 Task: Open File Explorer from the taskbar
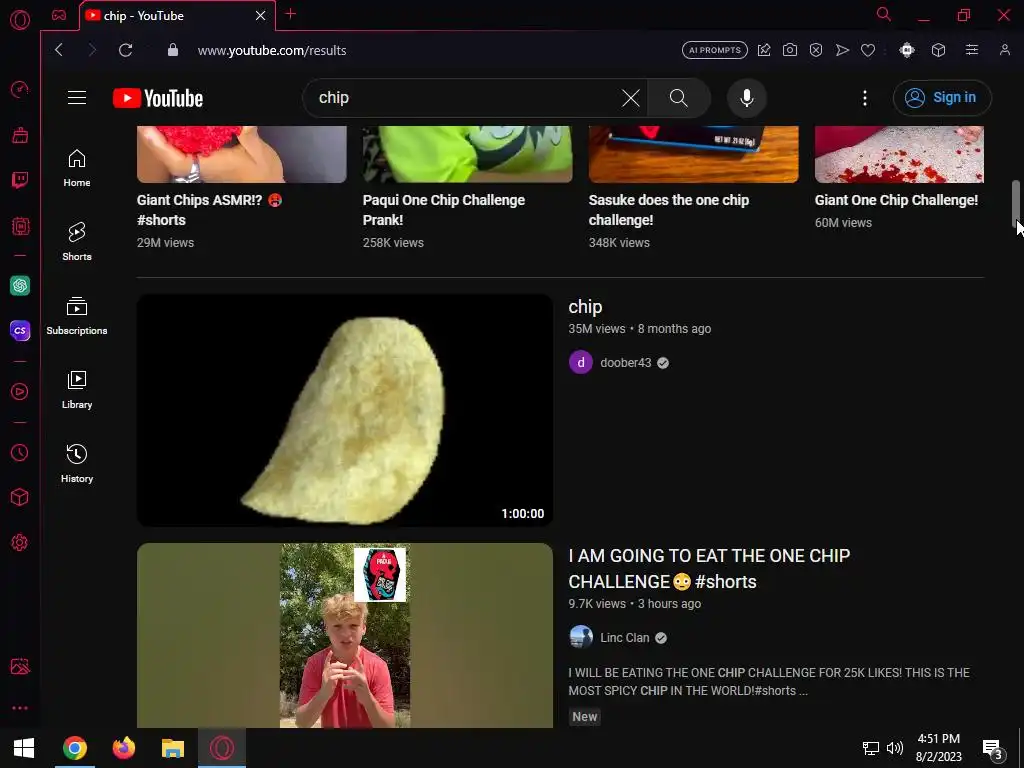(172, 748)
